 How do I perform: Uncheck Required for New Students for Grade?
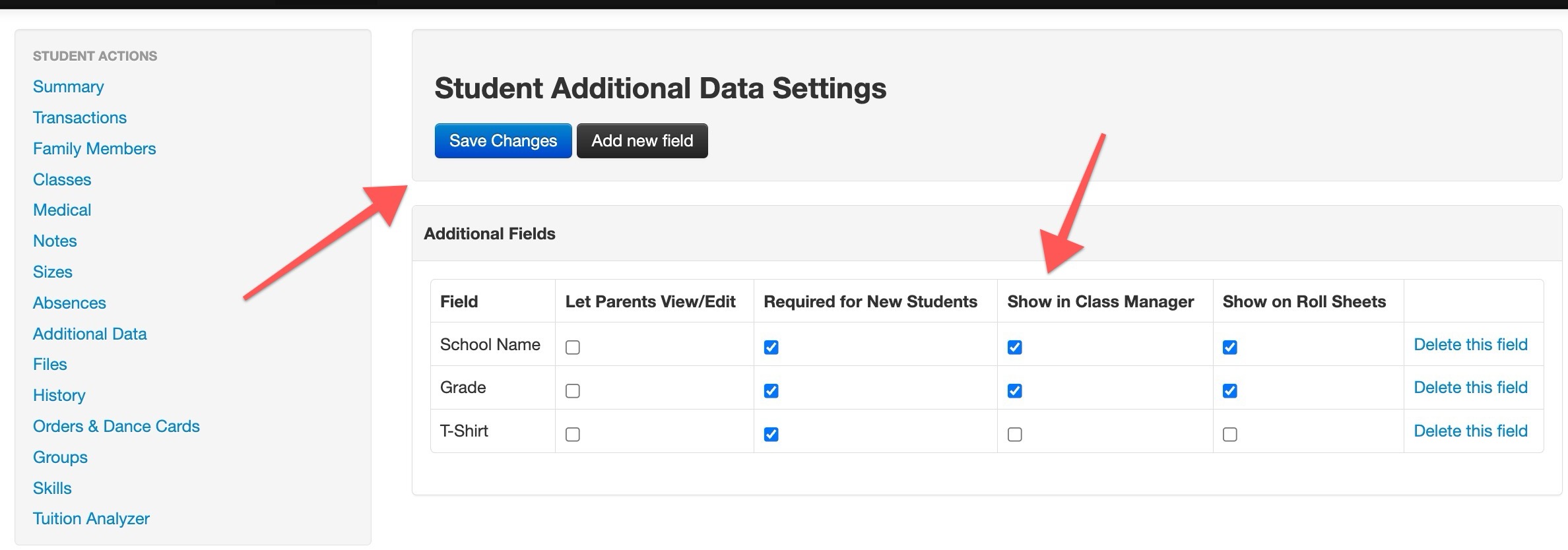pos(771,391)
